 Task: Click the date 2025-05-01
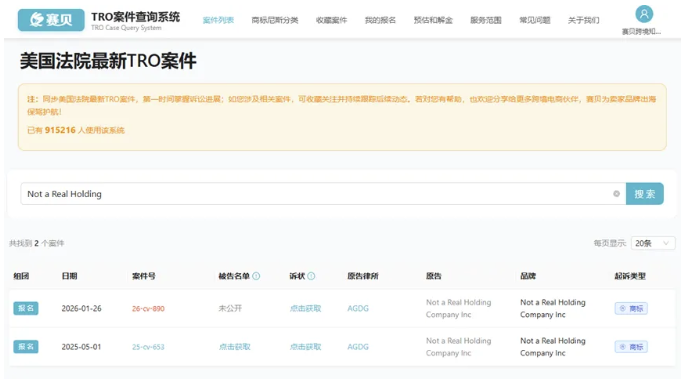[81, 347]
